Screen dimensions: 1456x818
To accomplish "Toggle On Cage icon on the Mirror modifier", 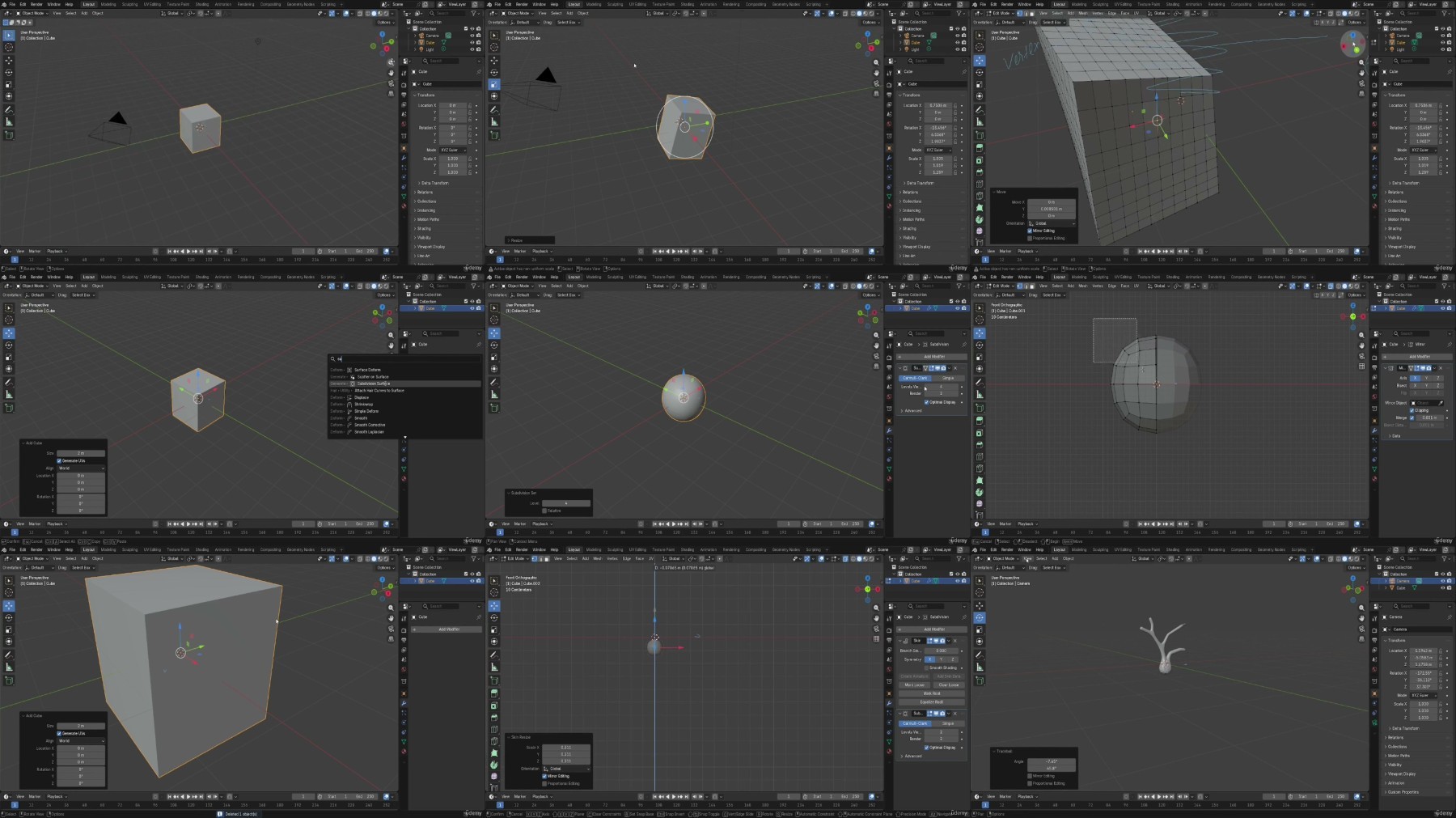I will click(x=1411, y=368).
